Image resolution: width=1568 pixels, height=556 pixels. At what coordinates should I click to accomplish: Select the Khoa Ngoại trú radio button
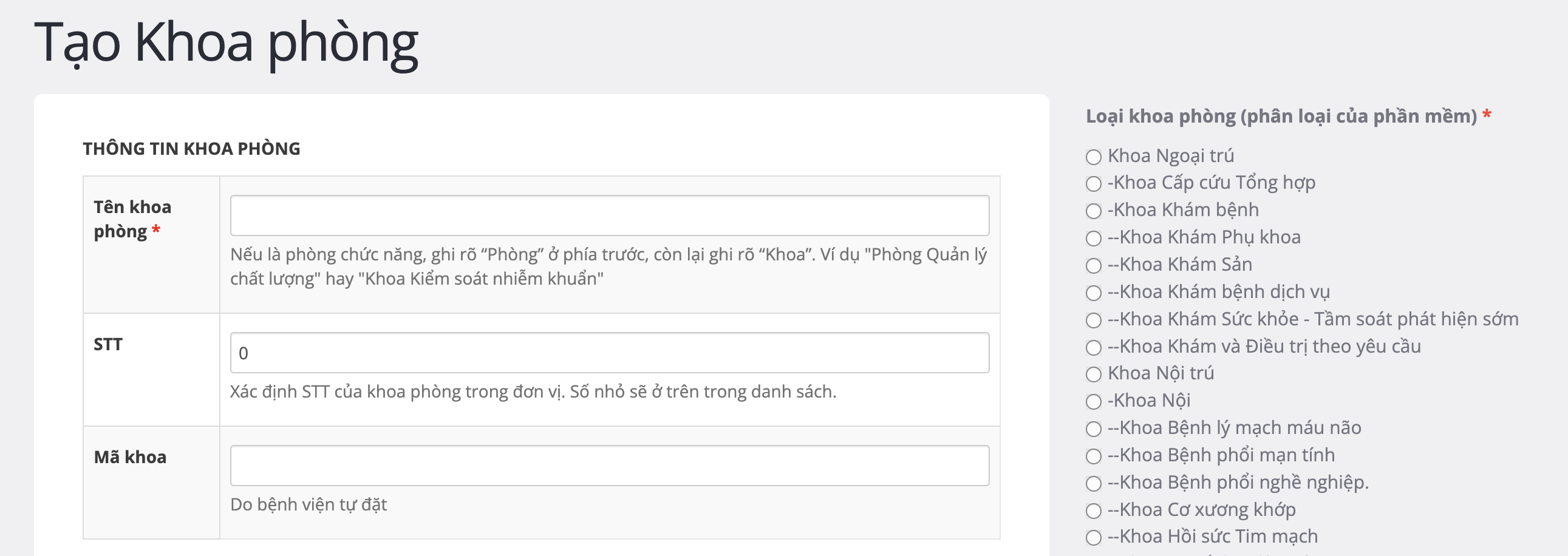coord(1094,157)
